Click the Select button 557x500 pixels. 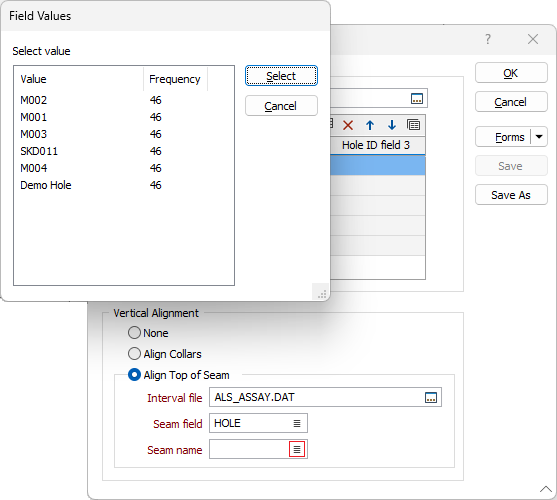281,76
